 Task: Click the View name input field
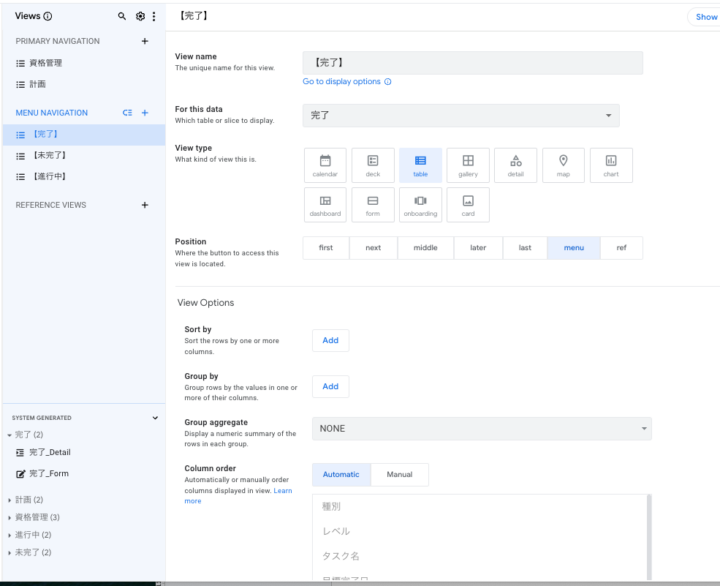point(472,63)
